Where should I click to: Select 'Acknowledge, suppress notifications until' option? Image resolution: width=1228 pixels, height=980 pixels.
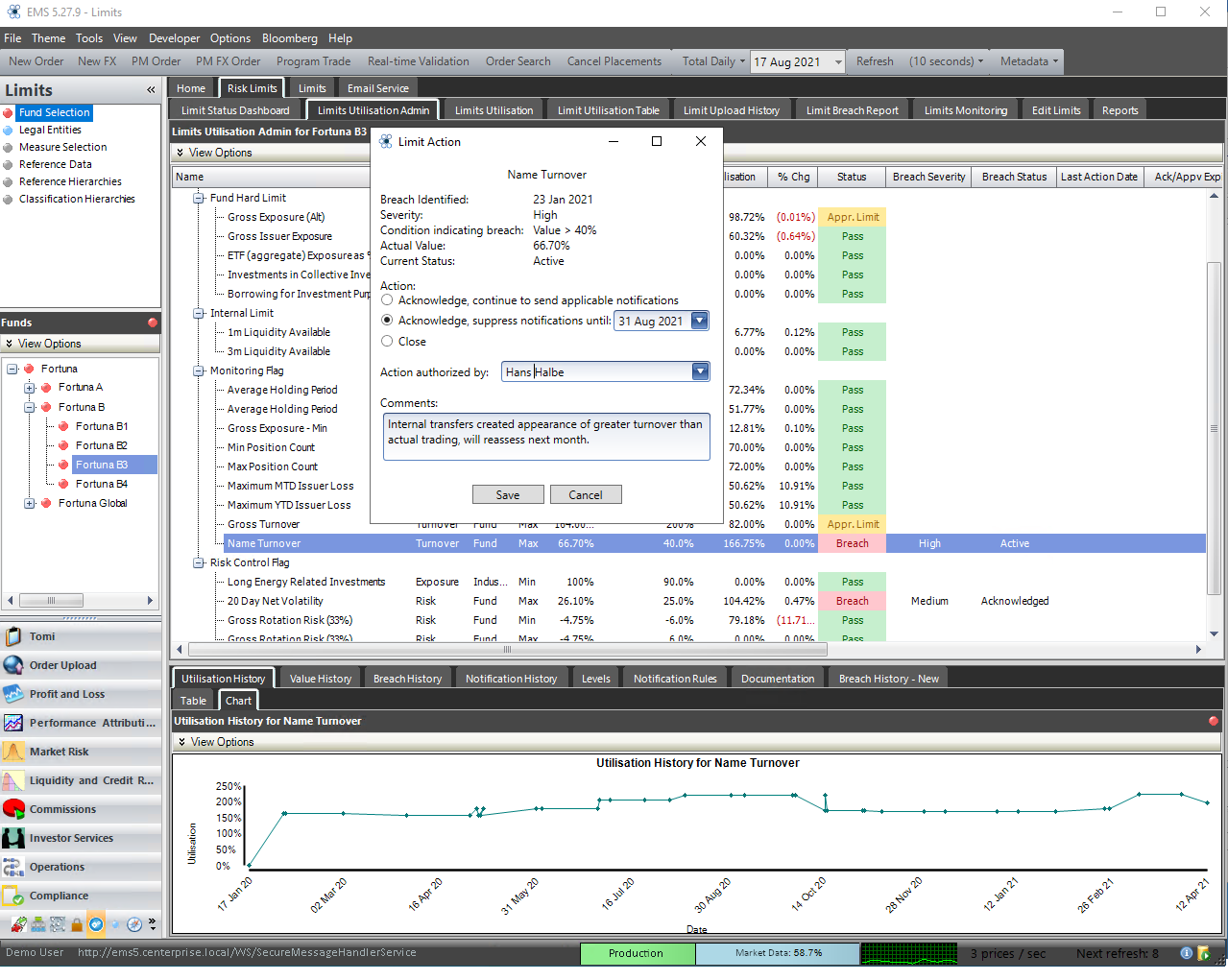pos(387,321)
